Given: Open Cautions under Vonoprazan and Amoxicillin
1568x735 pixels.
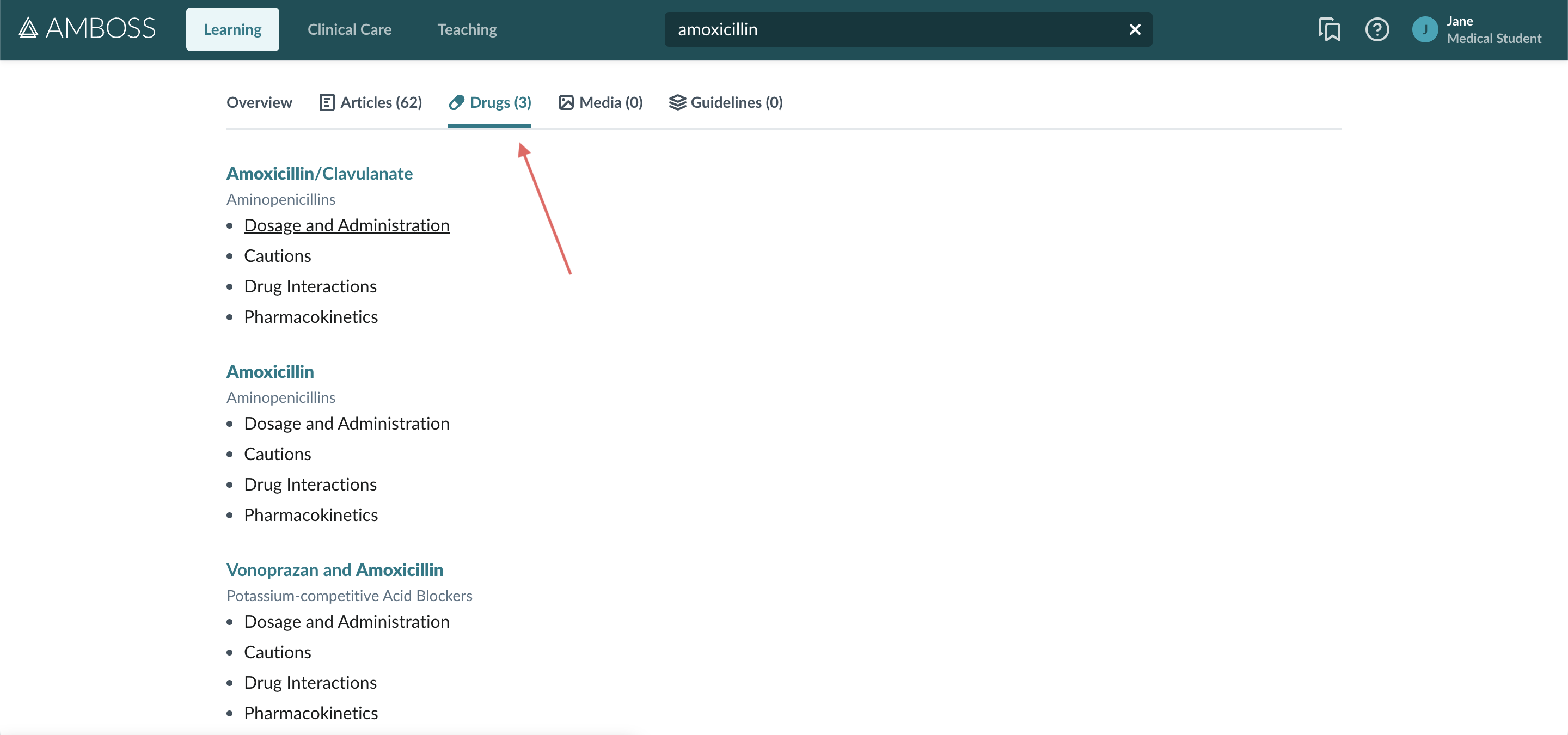Looking at the screenshot, I should click(x=278, y=652).
